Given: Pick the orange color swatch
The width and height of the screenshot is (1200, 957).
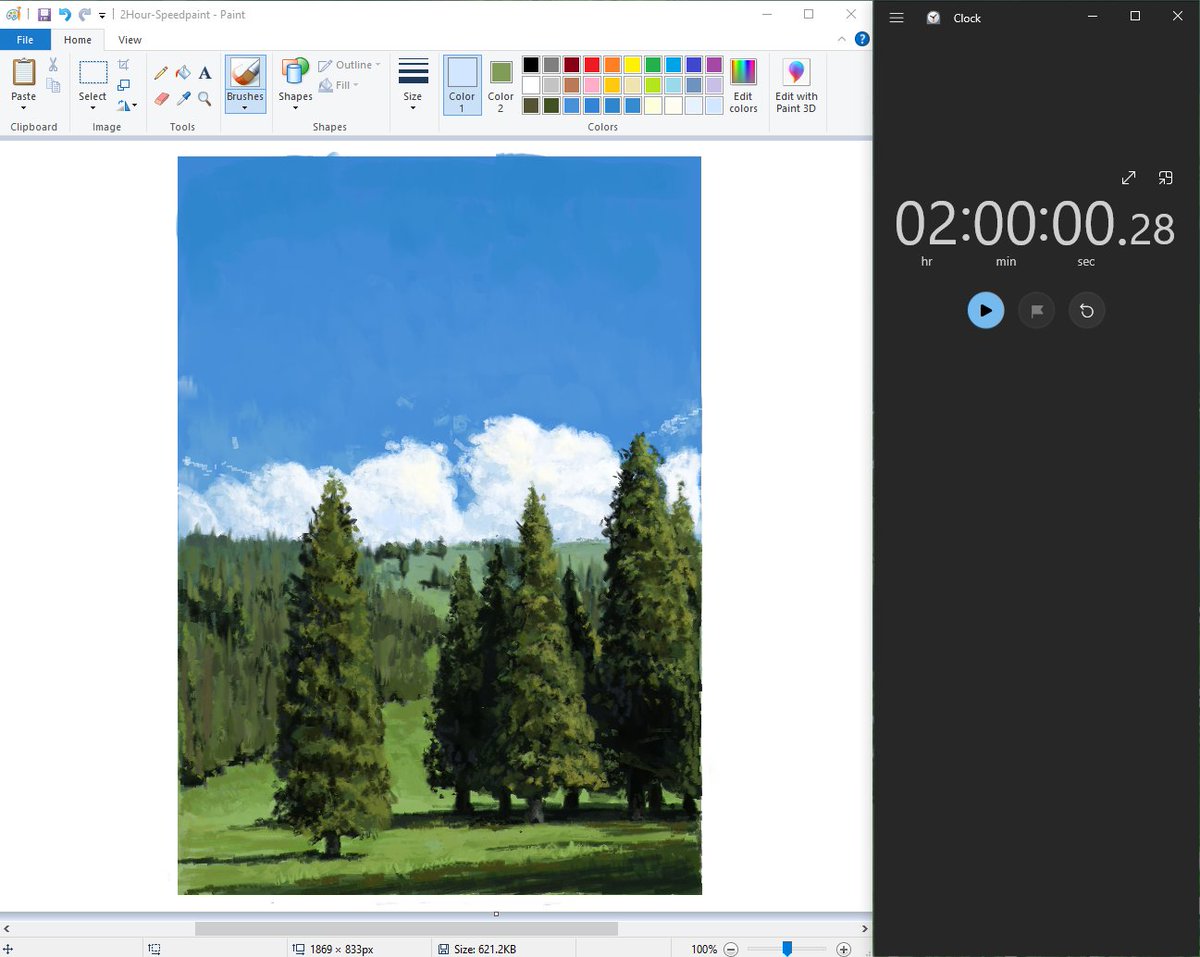Looking at the screenshot, I should pyautogui.click(x=612, y=65).
